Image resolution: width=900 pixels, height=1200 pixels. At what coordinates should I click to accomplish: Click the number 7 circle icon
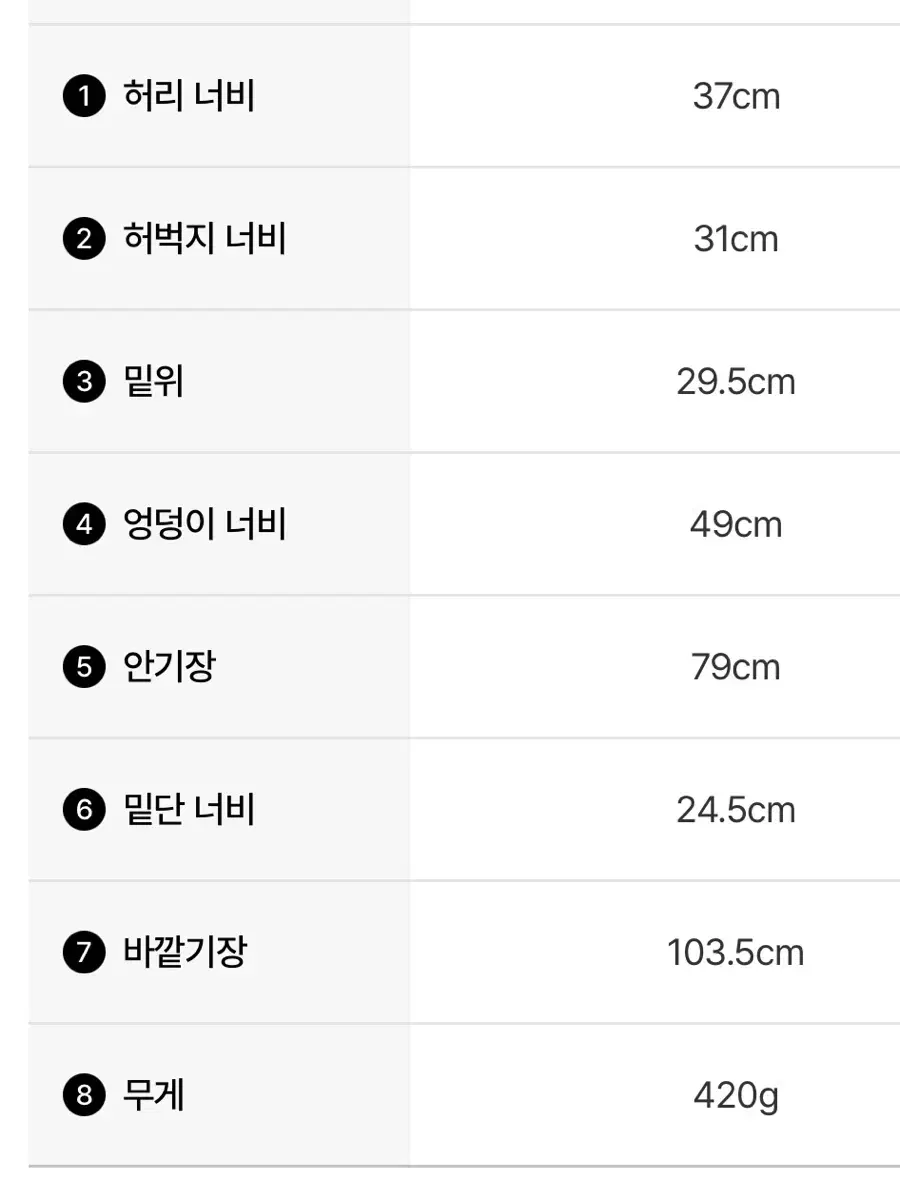(84, 953)
